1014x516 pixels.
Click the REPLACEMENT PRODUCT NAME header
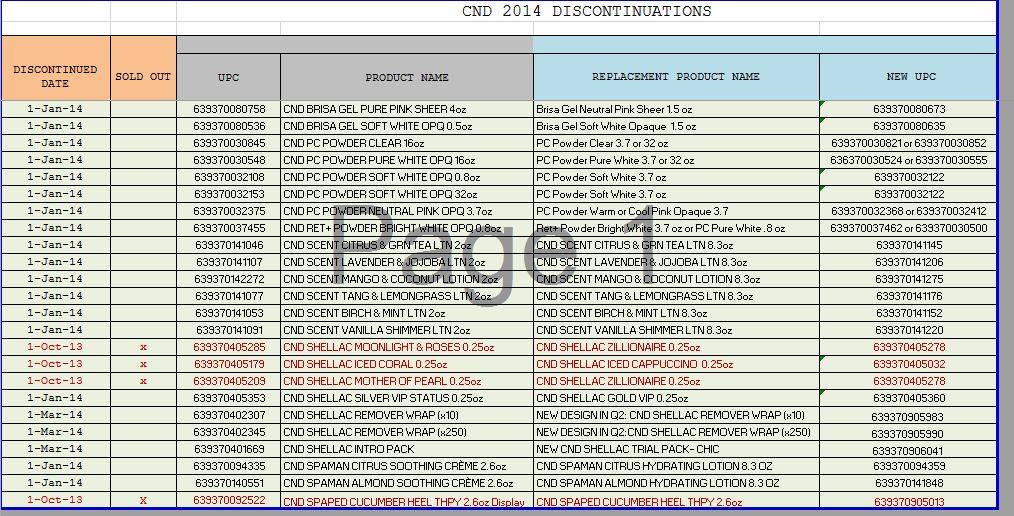pyautogui.click(x=675, y=76)
